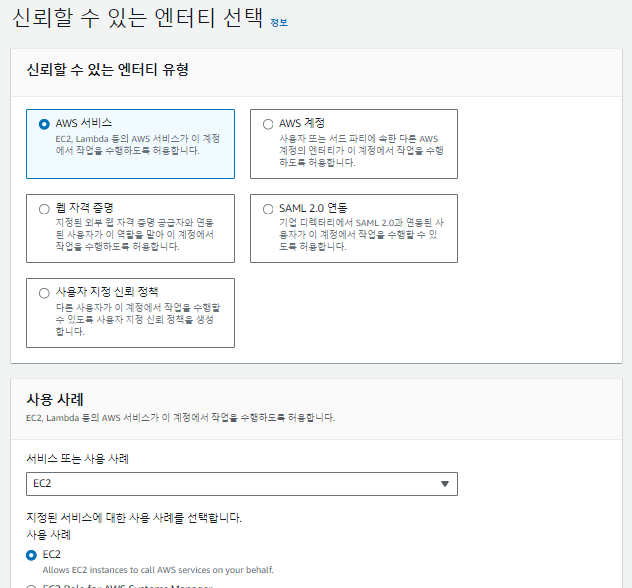This screenshot has height=588, width=632.
Task: Click the 지정된 서비스에 대한 사용 사례 text
Action: click(x=134, y=517)
